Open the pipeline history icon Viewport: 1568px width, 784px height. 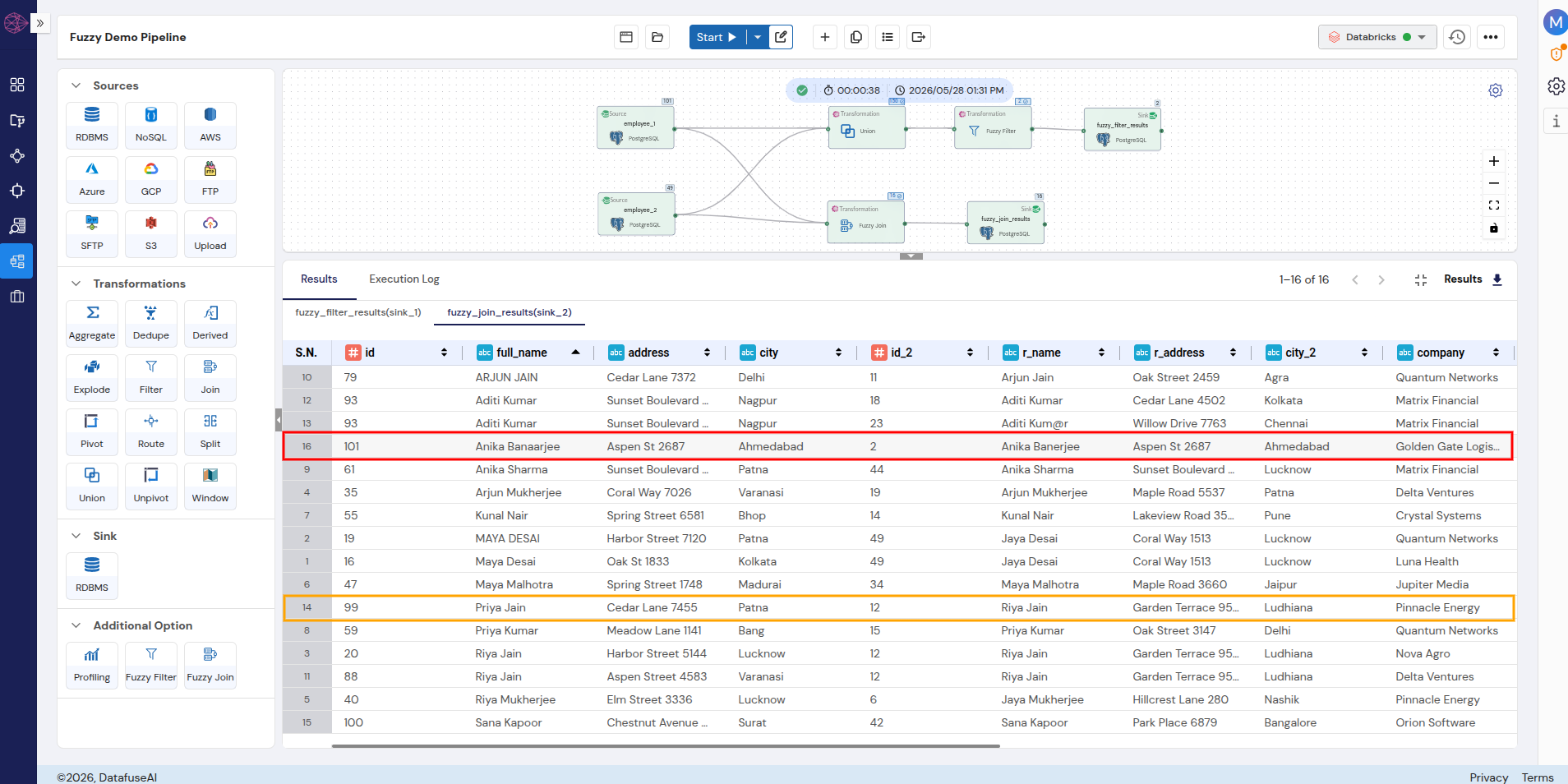[1457, 37]
